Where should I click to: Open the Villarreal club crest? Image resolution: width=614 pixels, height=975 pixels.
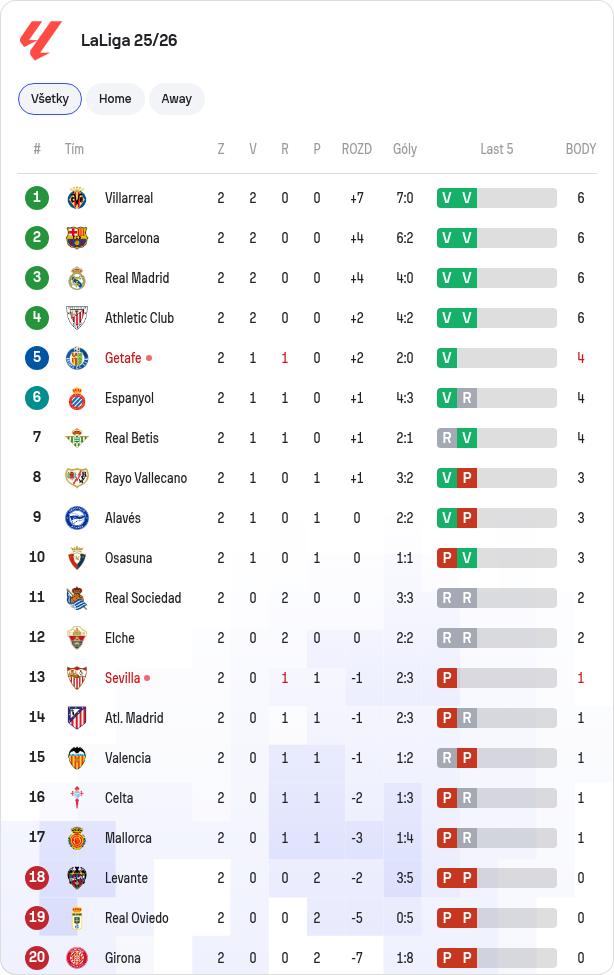[x=77, y=198]
